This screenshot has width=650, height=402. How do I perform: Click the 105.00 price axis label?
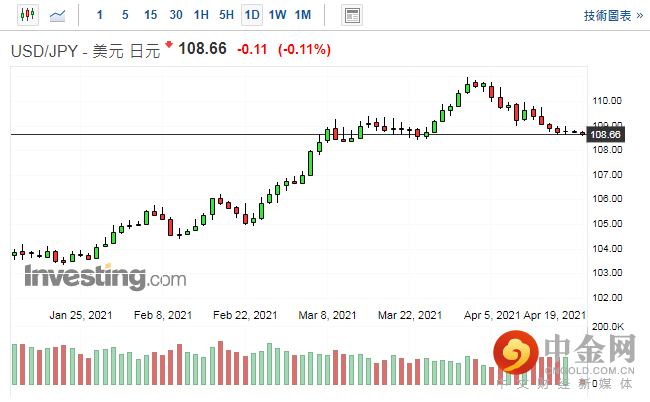tap(607, 224)
